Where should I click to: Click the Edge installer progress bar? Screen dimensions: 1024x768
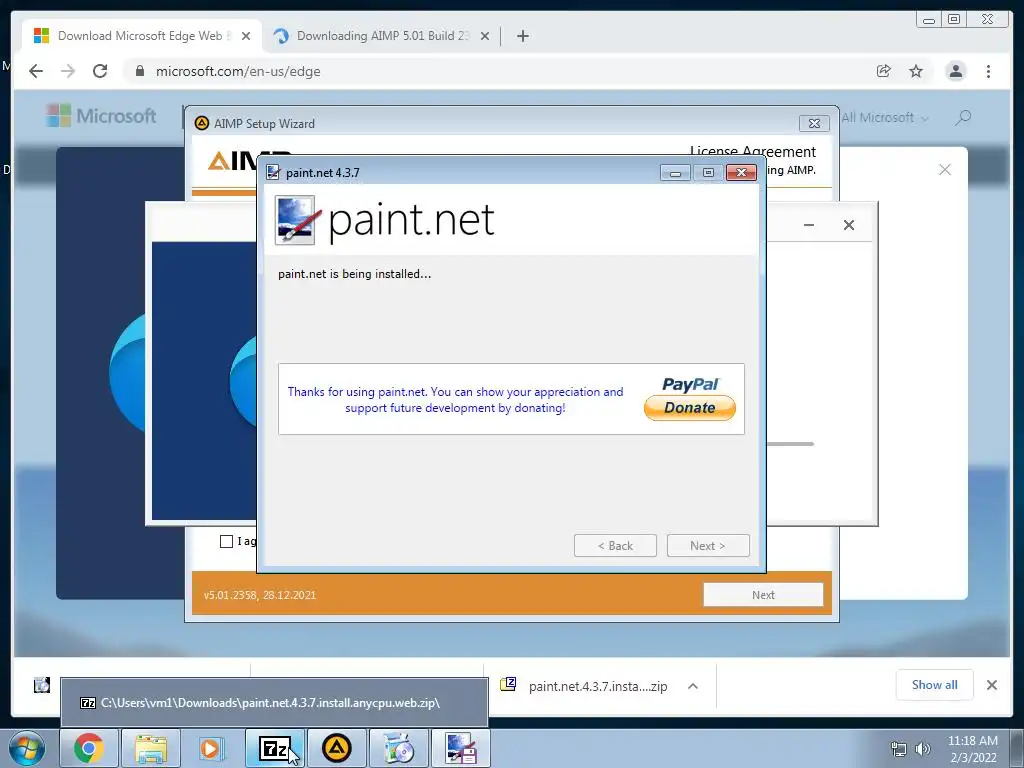click(x=790, y=444)
